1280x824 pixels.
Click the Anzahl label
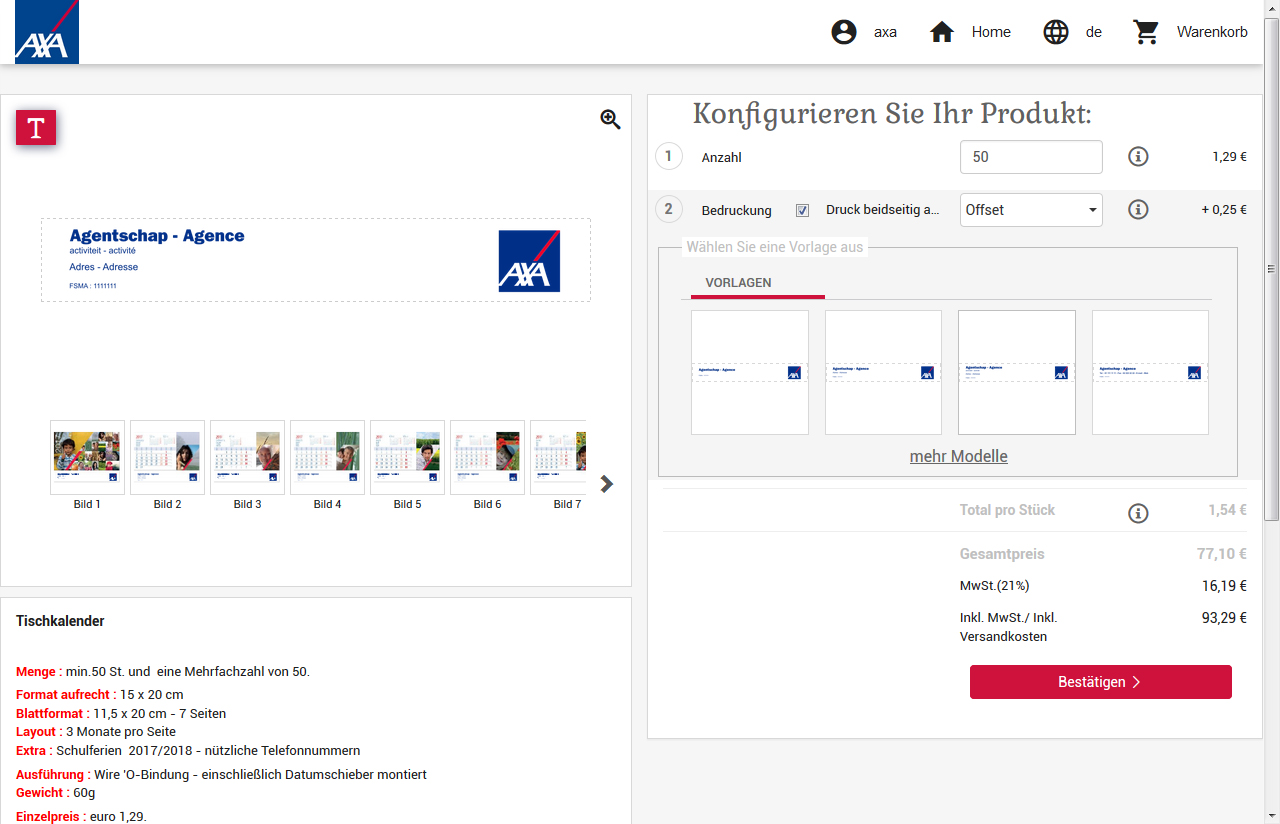[722, 158]
